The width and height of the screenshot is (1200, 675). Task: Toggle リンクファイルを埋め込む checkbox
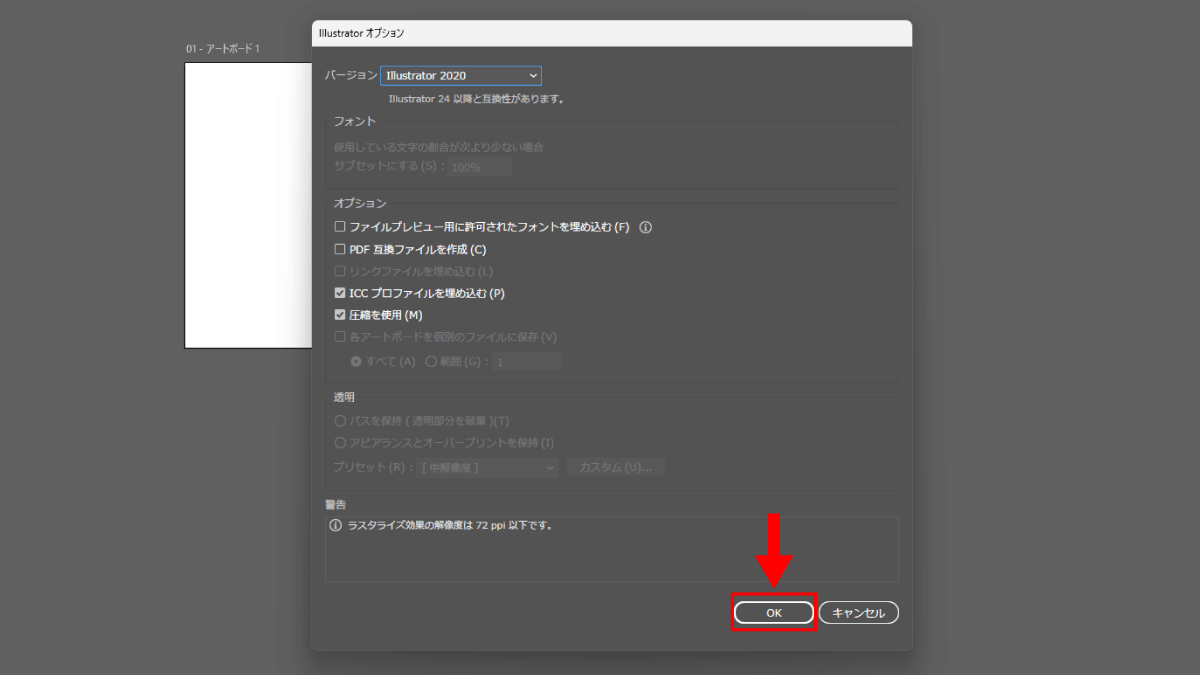pyautogui.click(x=340, y=271)
